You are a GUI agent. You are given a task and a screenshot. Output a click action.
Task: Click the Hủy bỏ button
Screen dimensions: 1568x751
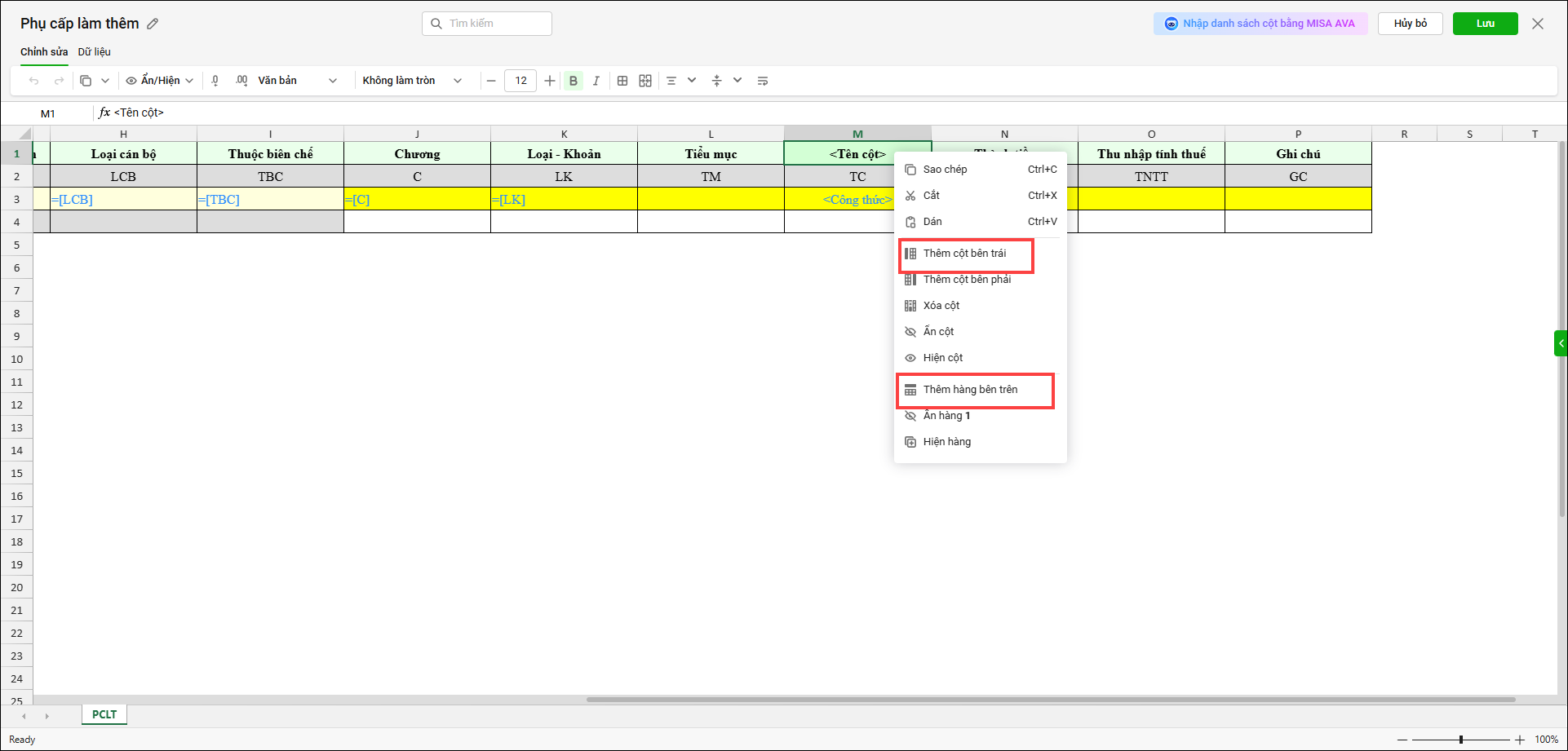coord(1411,24)
